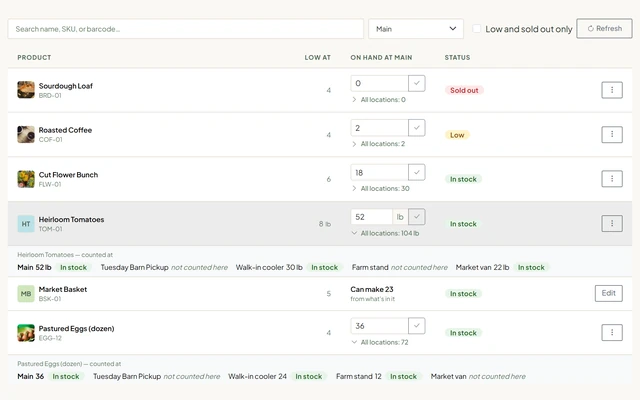Click the Sold out status badge

[x=464, y=90]
